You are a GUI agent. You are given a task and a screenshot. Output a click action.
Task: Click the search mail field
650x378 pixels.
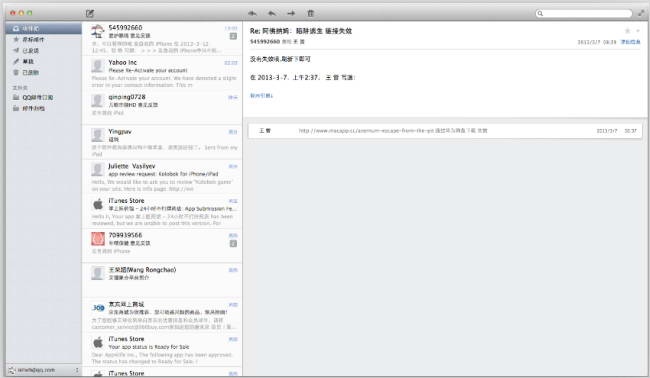click(584, 13)
